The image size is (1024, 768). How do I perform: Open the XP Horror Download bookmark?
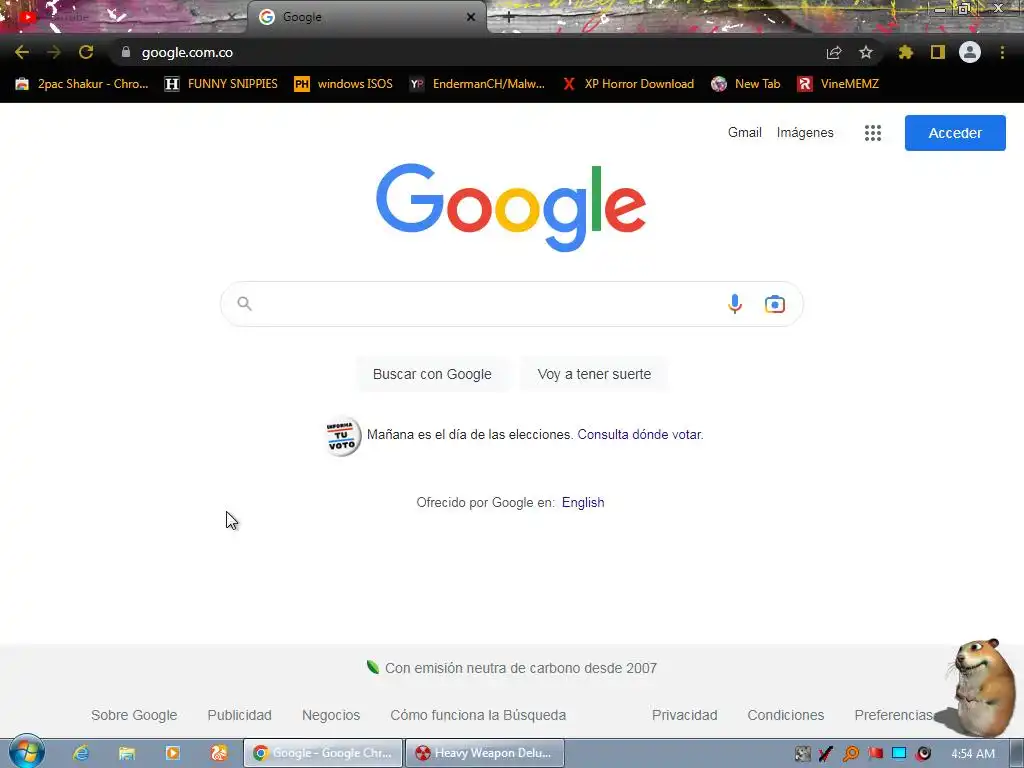[x=628, y=84]
